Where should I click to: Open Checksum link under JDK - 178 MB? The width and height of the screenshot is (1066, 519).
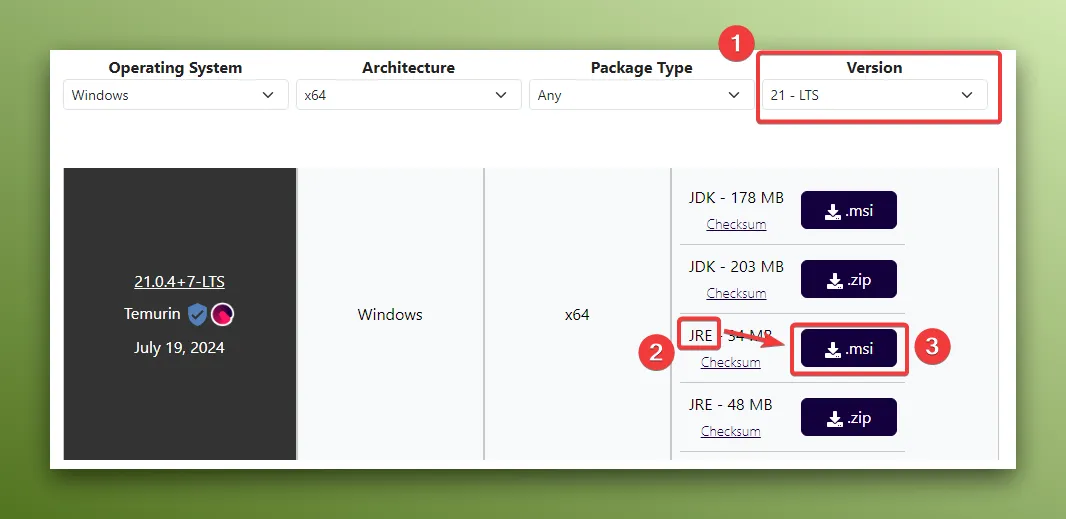point(736,224)
